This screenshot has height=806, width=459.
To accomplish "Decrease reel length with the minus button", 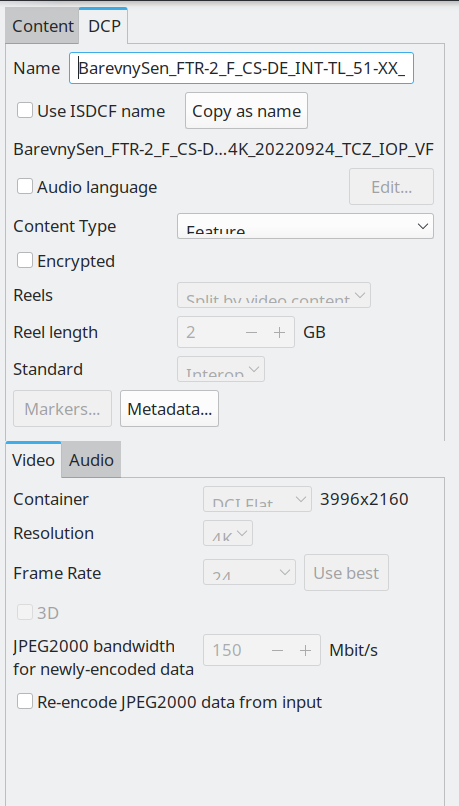I will click(x=251, y=333).
